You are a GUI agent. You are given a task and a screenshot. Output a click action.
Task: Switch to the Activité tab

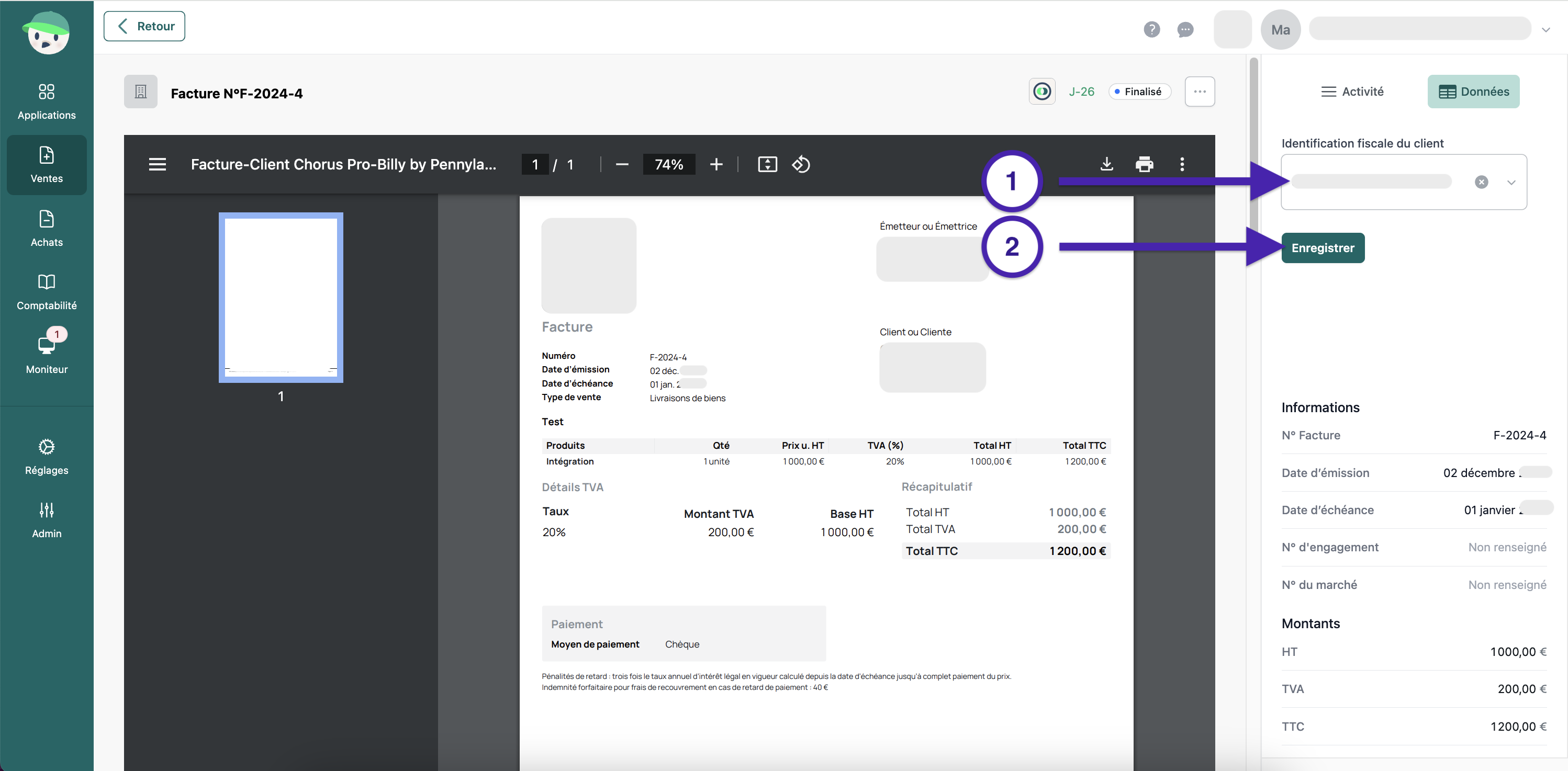pyautogui.click(x=1352, y=92)
